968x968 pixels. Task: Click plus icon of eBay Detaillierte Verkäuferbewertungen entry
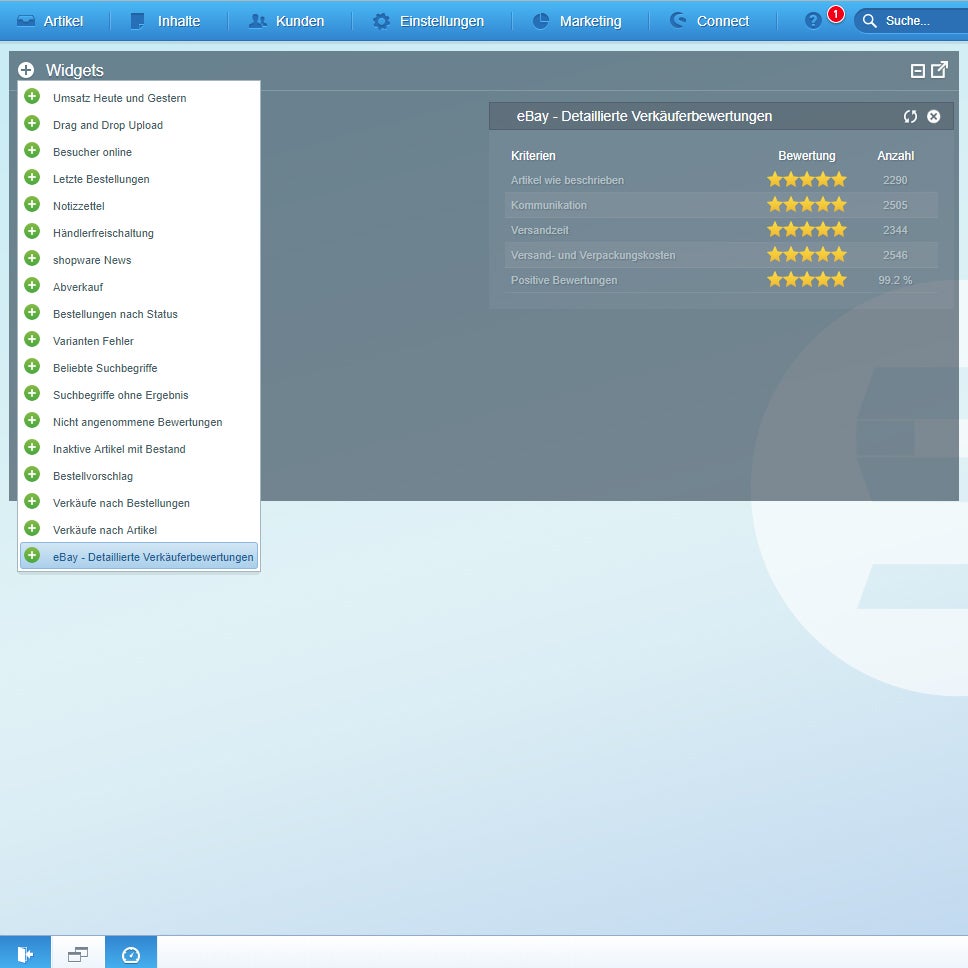coord(32,556)
